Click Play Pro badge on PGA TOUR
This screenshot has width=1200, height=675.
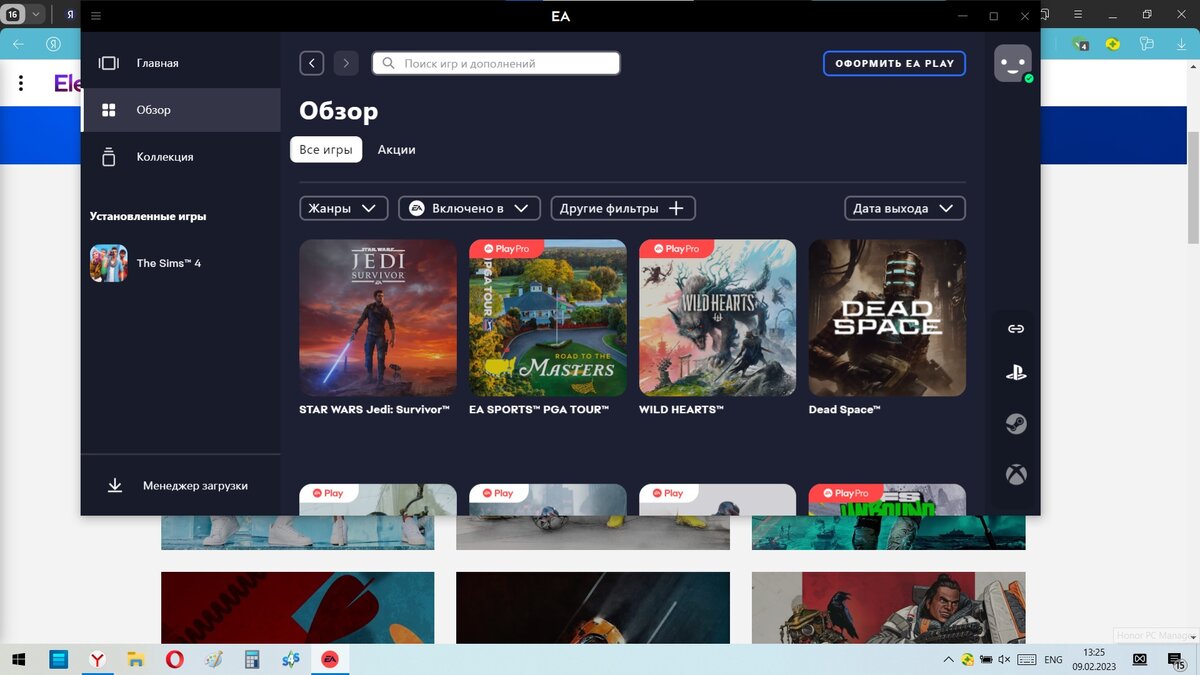507,248
